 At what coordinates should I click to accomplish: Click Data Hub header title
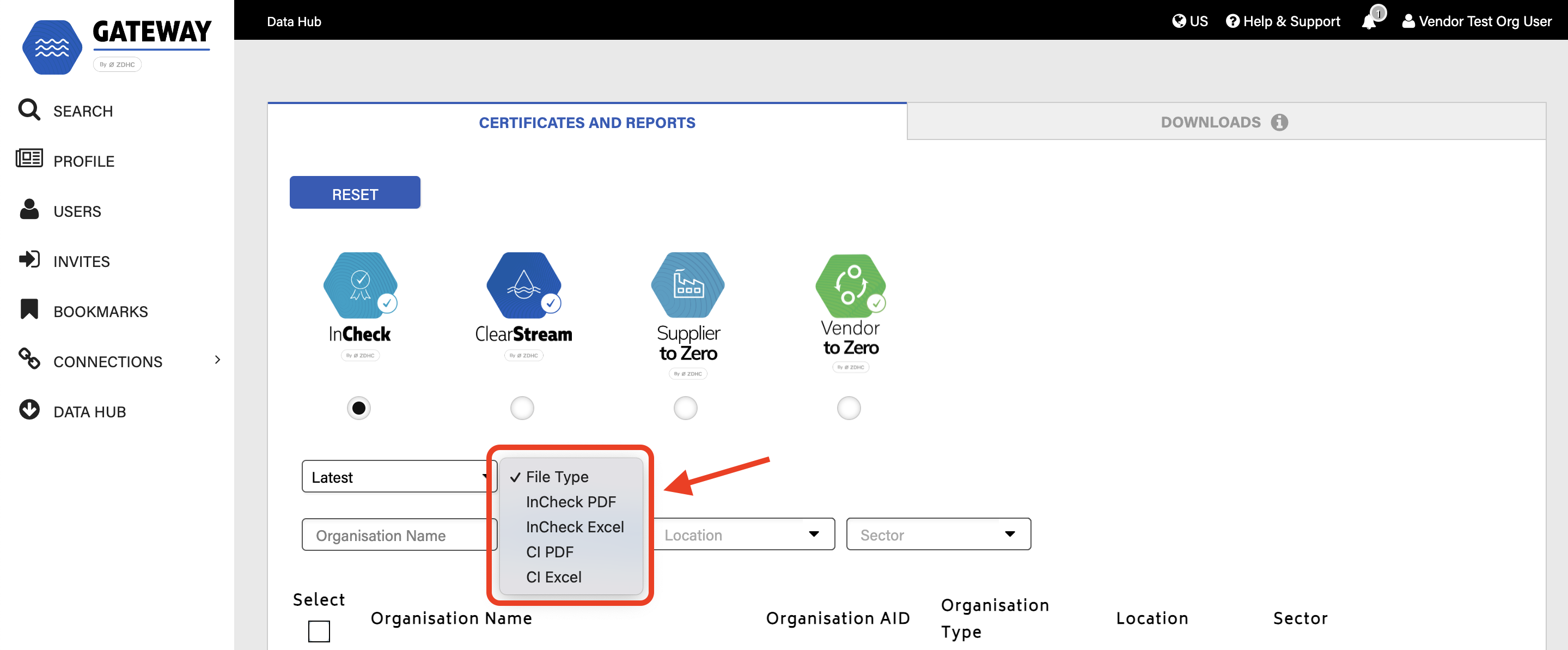(x=294, y=21)
